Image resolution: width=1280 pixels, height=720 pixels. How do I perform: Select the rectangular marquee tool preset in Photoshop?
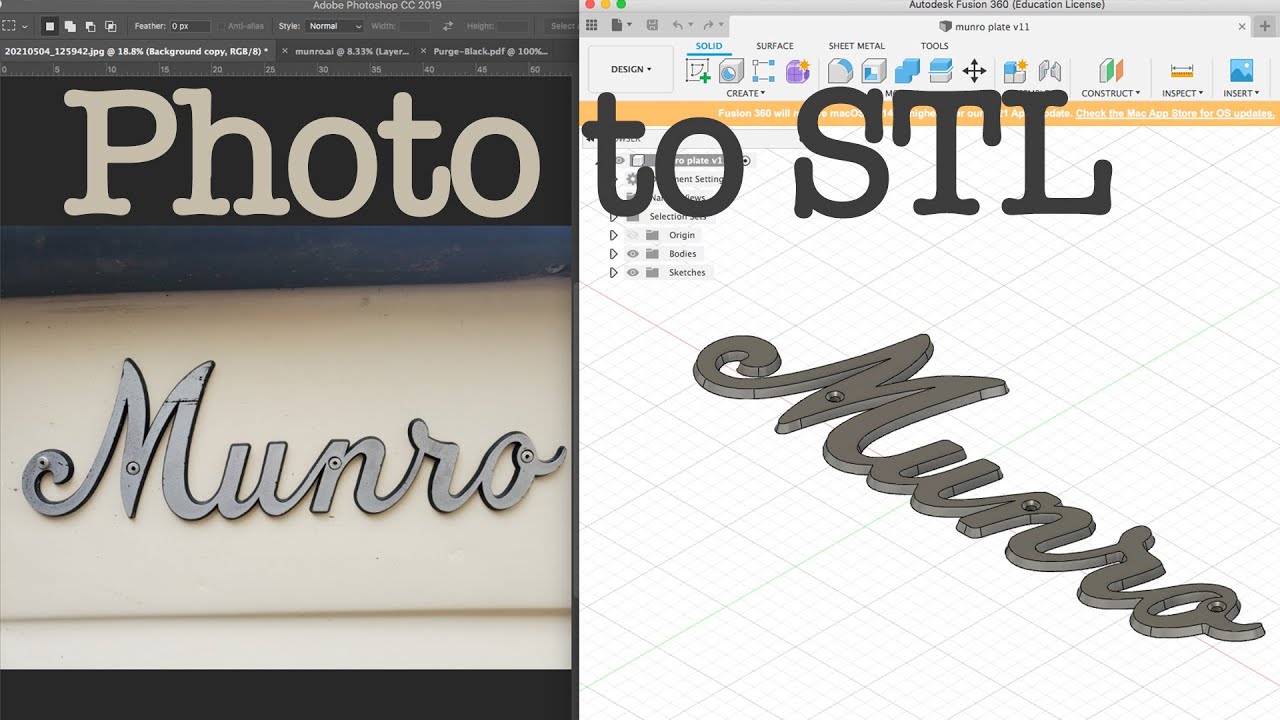pos(10,25)
